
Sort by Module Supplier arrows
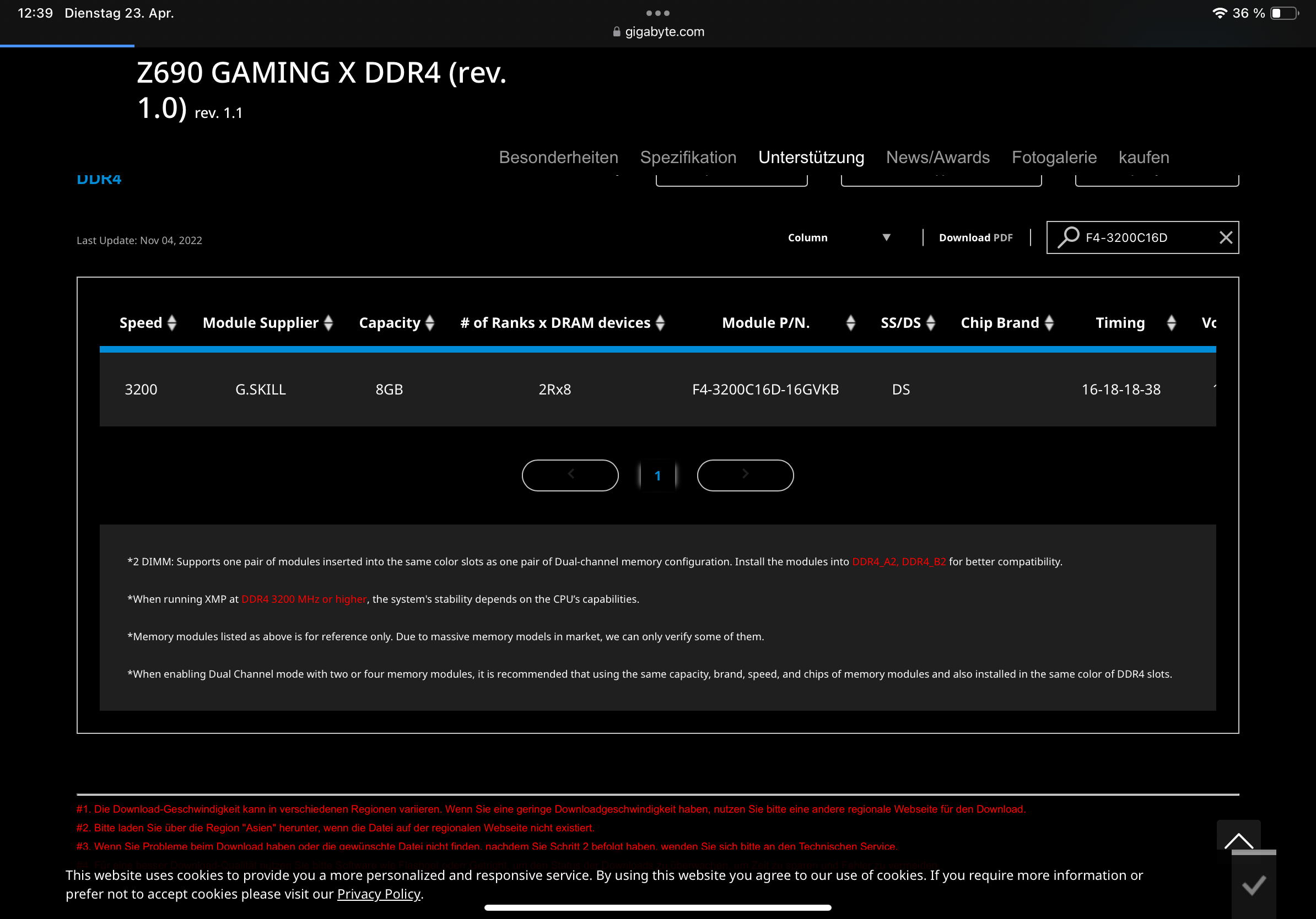pyautogui.click(x=328, y=322)
